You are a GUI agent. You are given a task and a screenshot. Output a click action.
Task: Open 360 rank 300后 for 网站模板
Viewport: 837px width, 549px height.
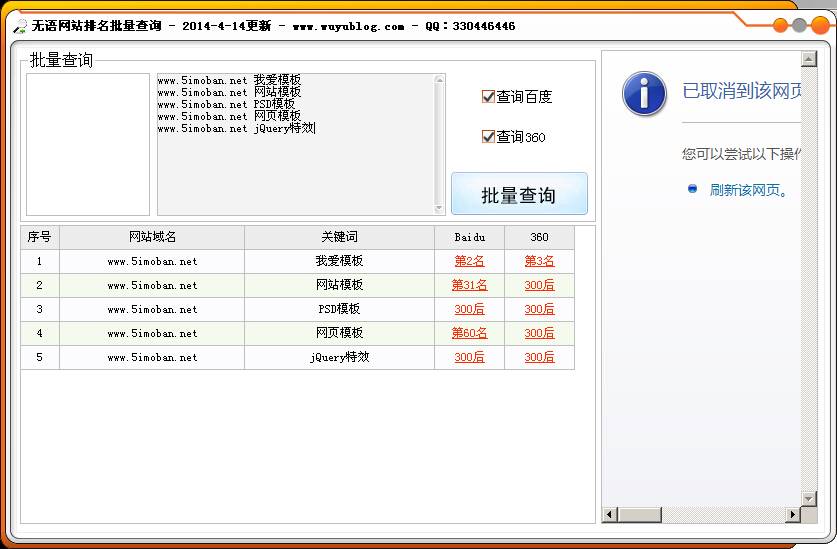click(x=539, y=285)
